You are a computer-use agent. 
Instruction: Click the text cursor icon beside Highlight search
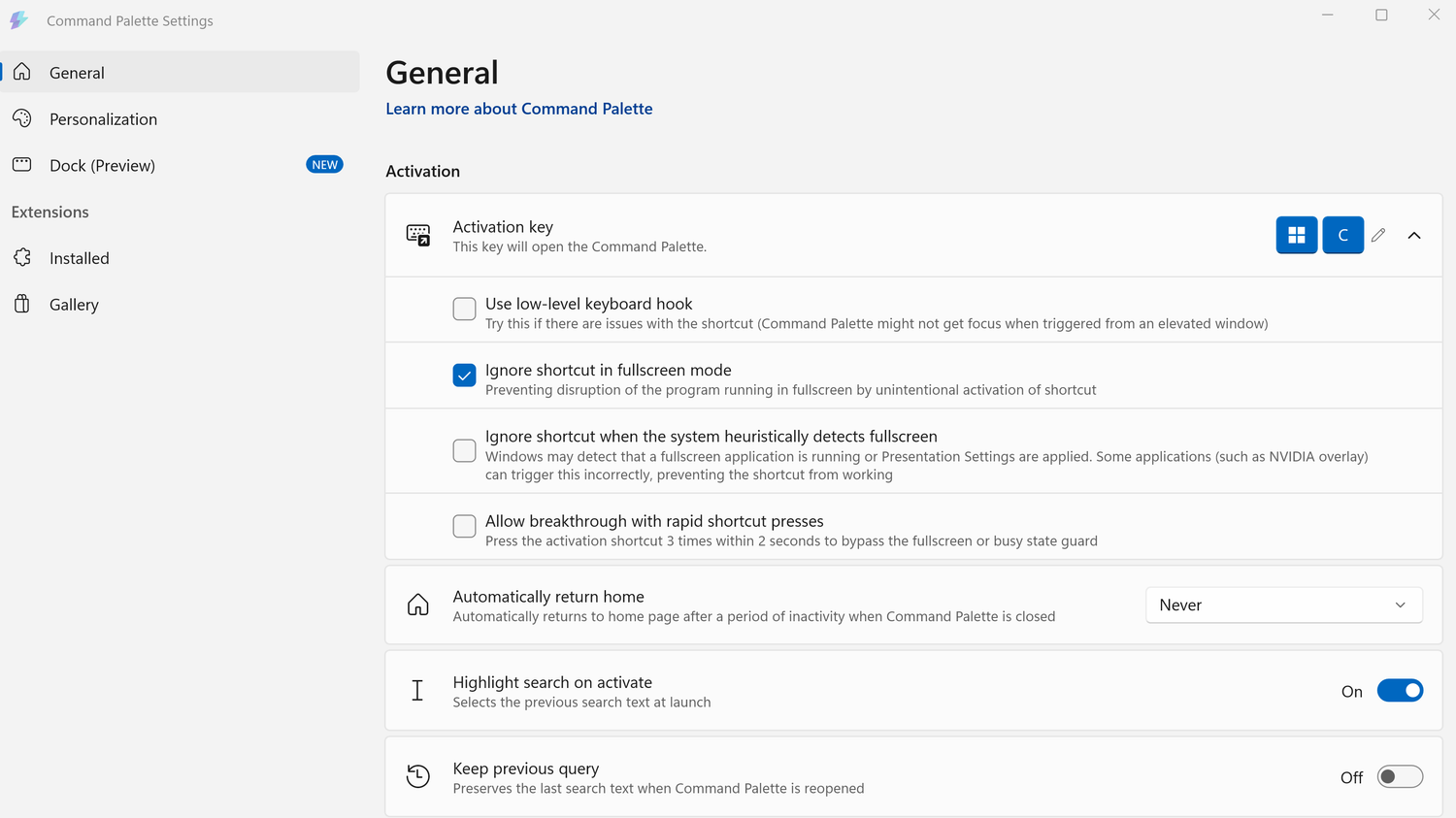tap(417, 690)
